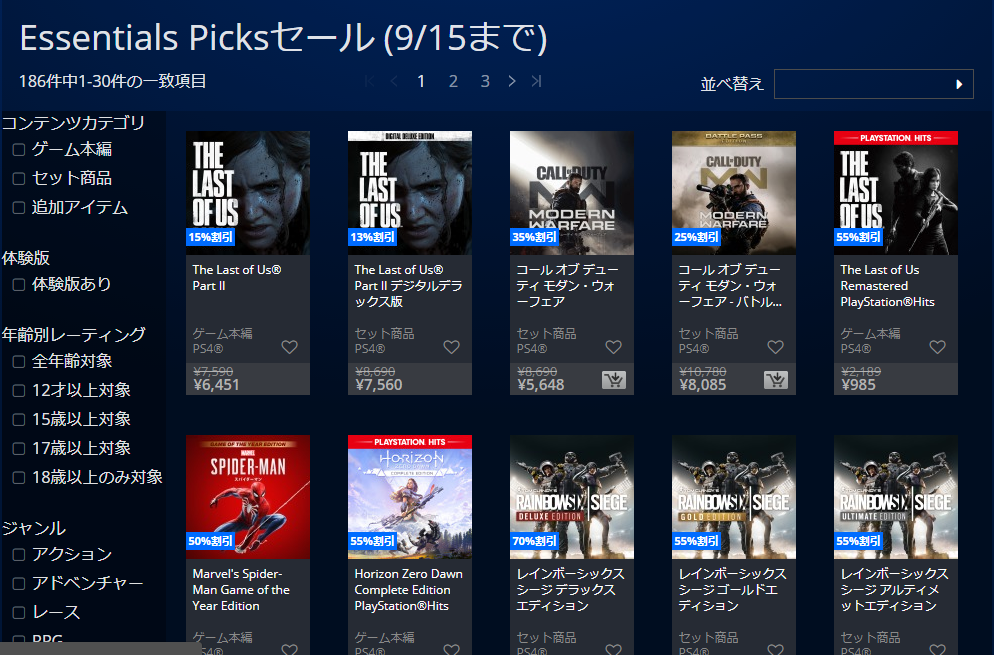Screen dimensions: 994x655
Task: Tick the アクション genre checkbox
Action: click(19, 555)
